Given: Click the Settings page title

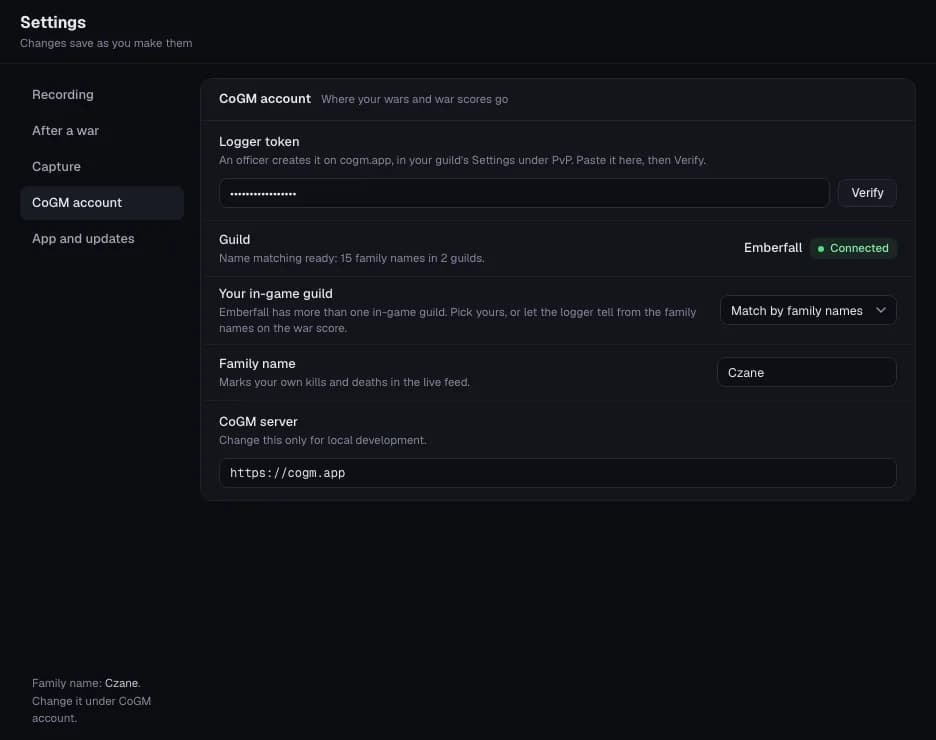Looking at the screenshot, I should [x=53, y=22].
